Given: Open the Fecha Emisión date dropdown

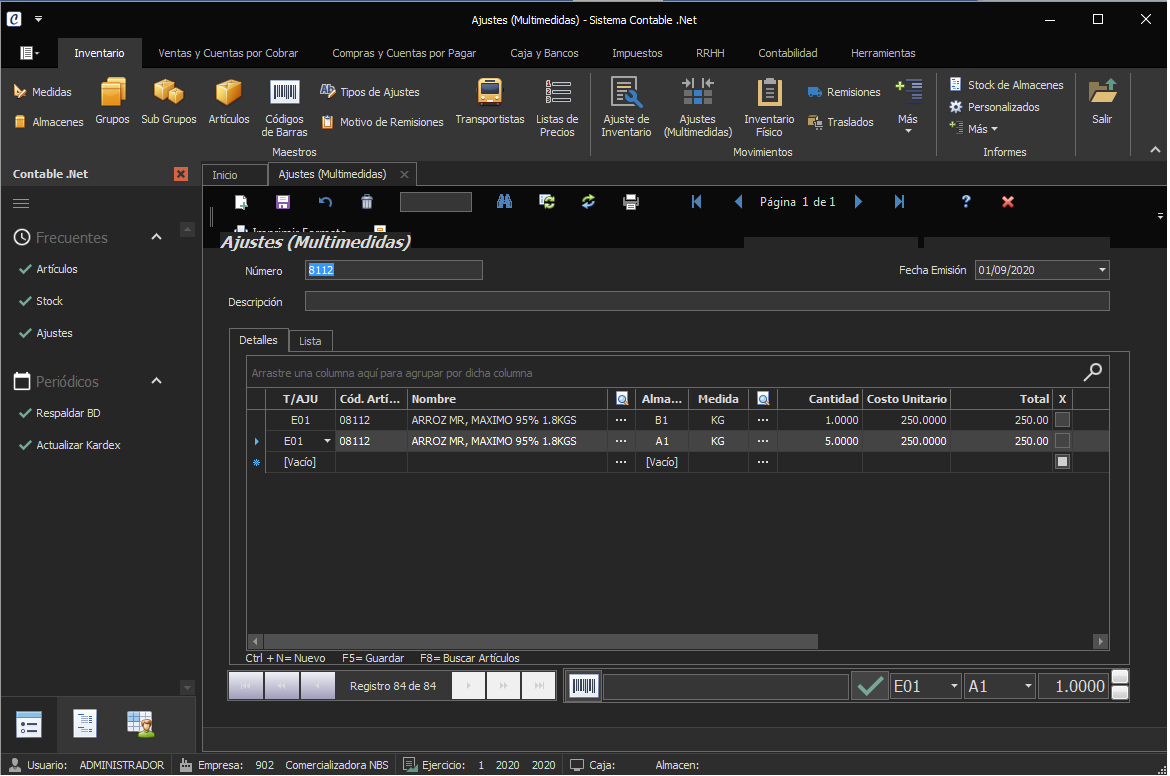Looking at the screenshot, I should pyautogui.click(x=1102, y=270).
